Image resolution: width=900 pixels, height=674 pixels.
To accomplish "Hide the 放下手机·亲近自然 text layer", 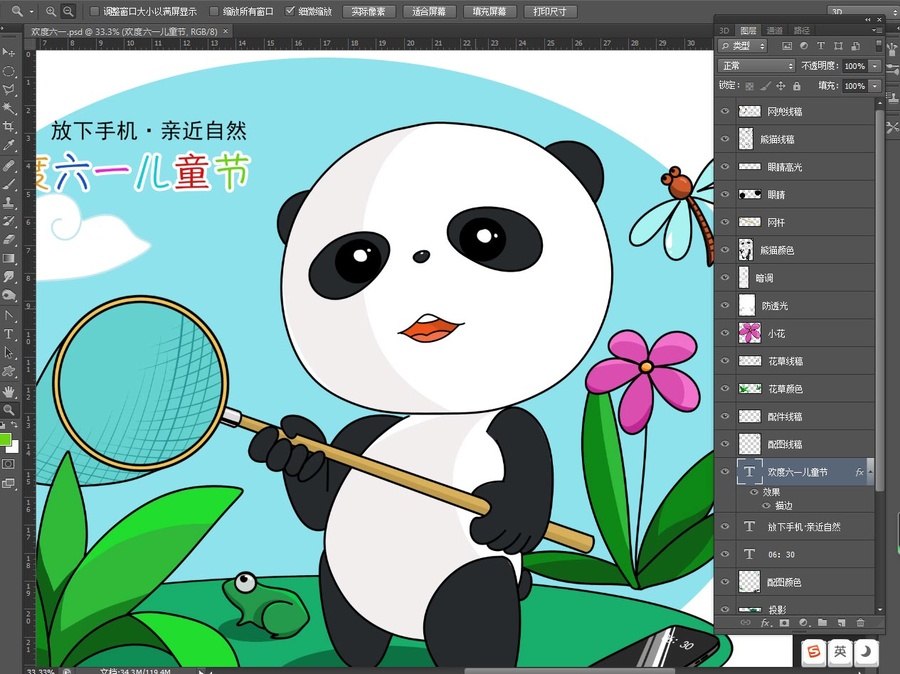I will (725, 526).
